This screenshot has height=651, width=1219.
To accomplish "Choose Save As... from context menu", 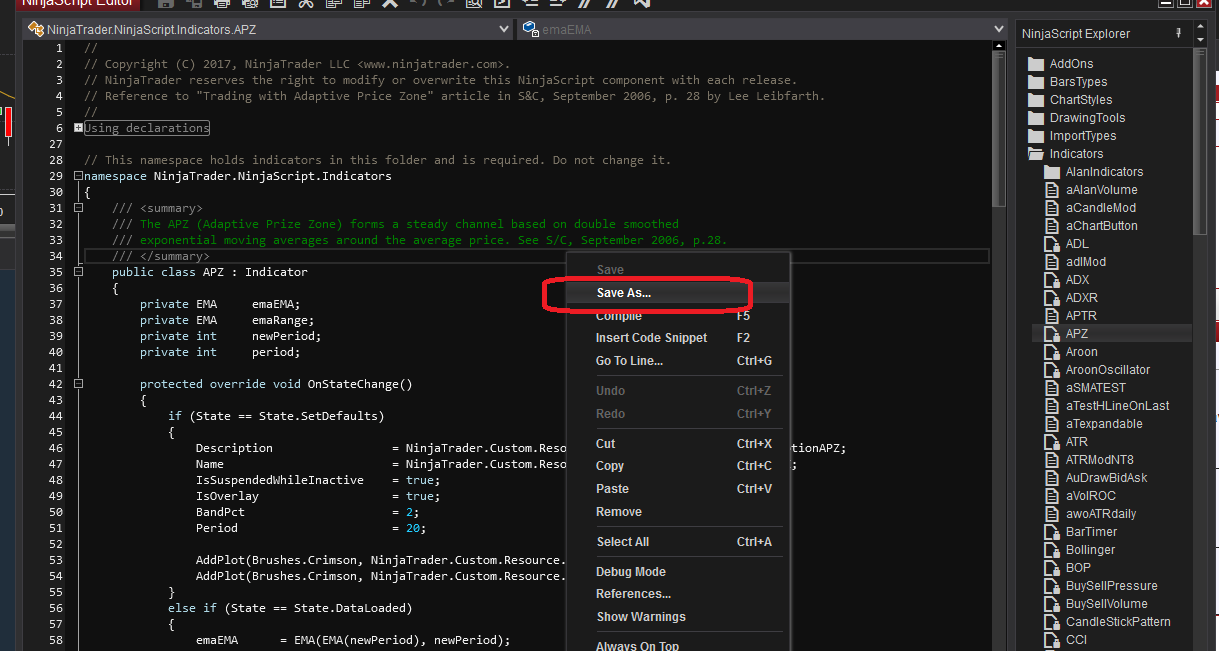I will [624, 293].
